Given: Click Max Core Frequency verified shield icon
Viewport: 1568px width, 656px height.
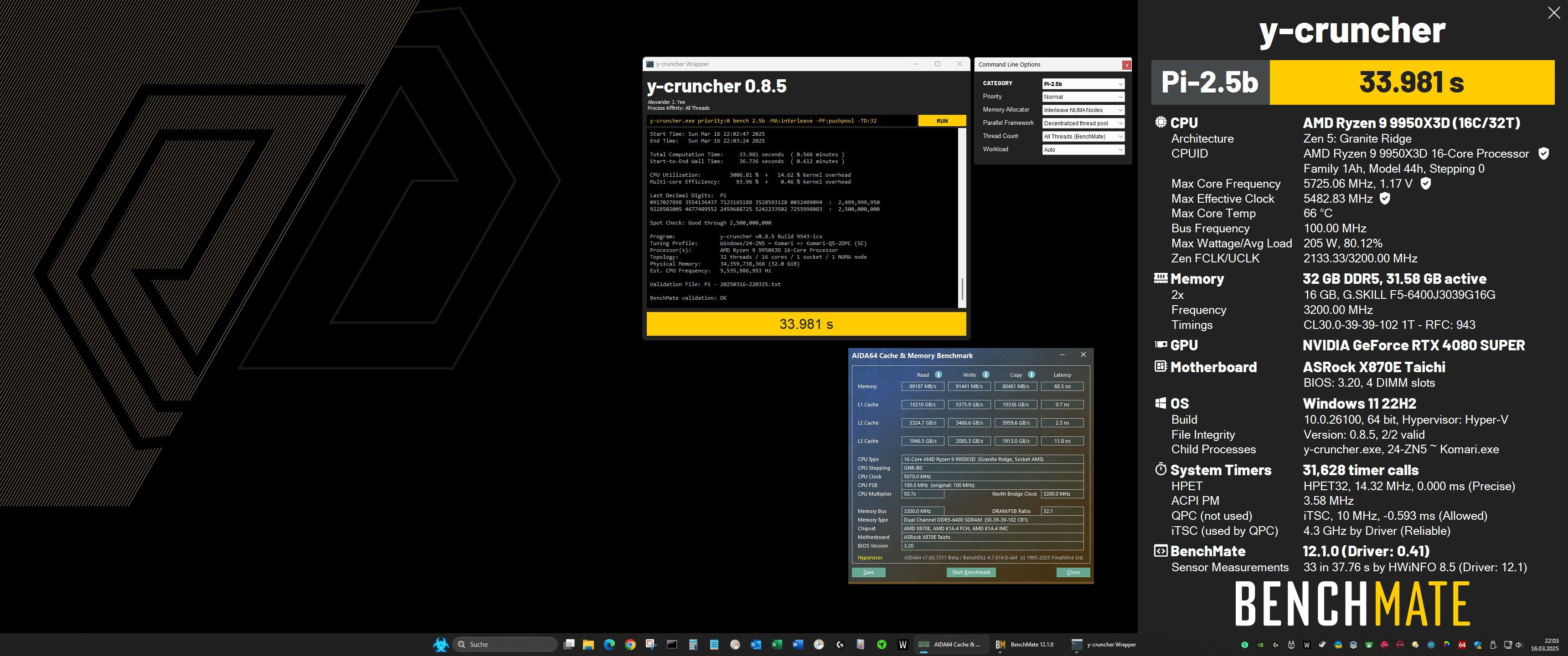Looking at the screenshot, I should pos(1426,183).
